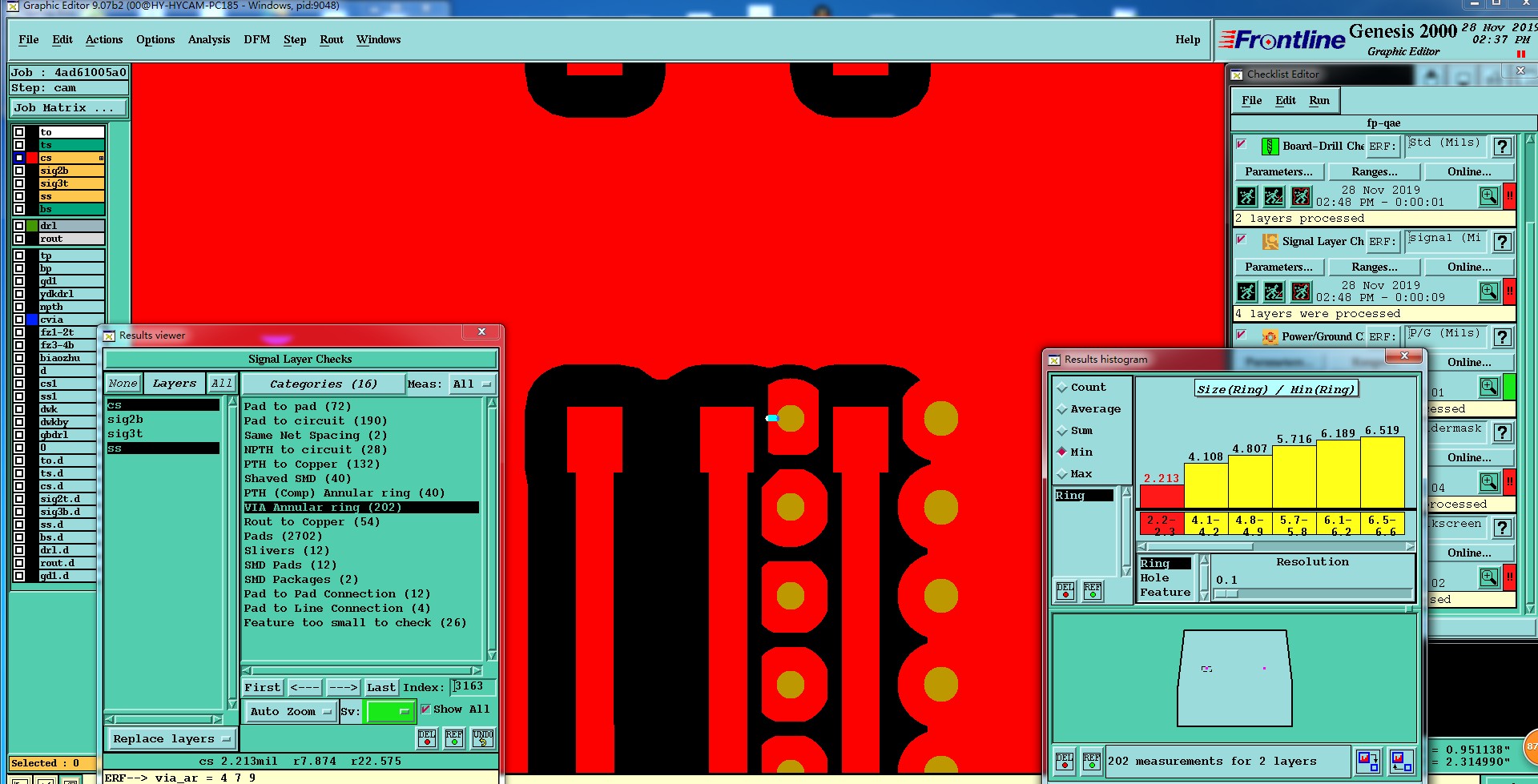Open the Actions menu
1538x784 pixels.
104,39
